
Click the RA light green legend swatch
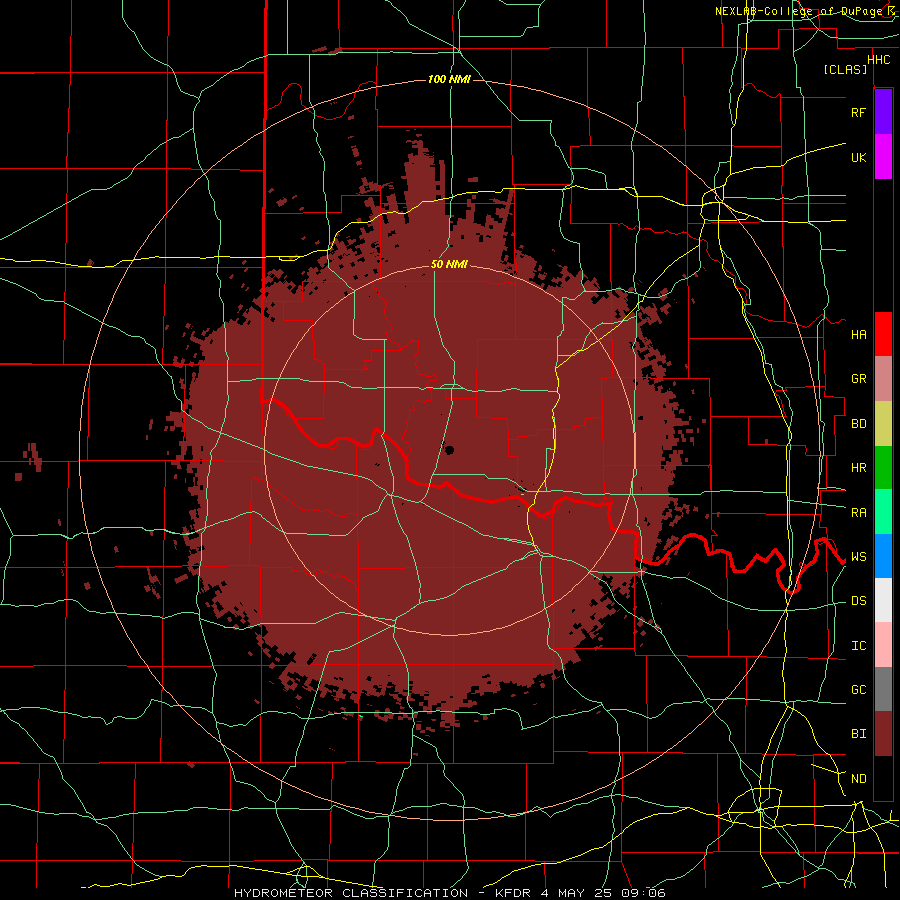pyautogui.click(x=883, y=512)
